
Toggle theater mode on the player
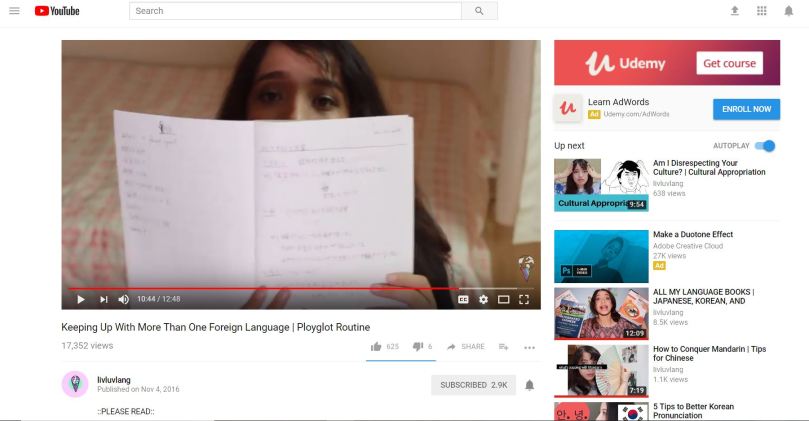[x=503, y=299]
